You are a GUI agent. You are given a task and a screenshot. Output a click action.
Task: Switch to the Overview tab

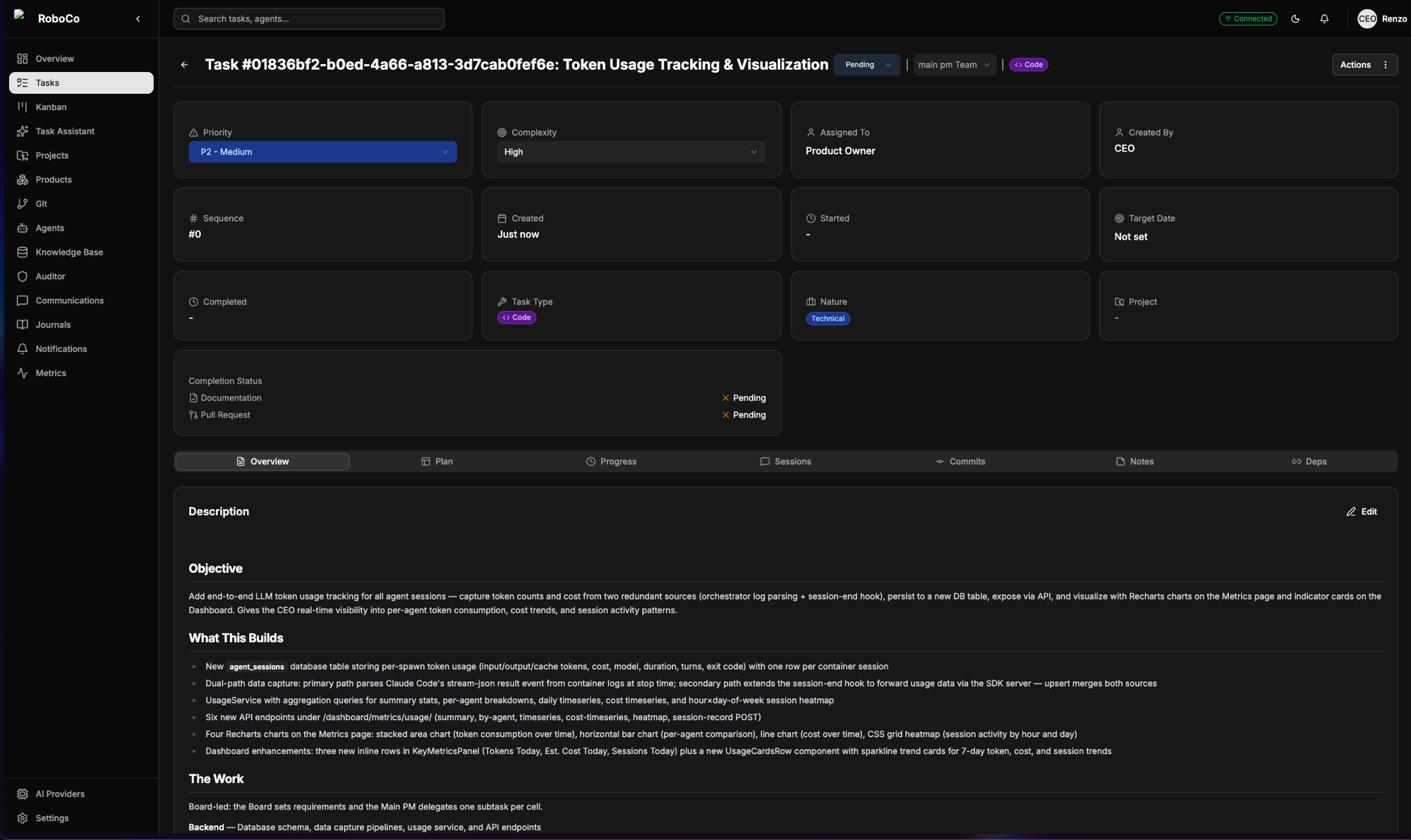point(262,461)
